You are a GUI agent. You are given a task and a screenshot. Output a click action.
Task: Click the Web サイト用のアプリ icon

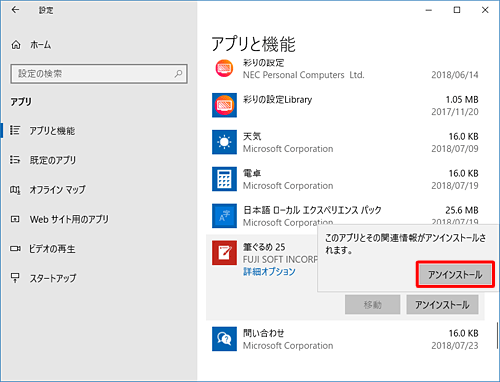pyautogui.click(x=15, y=219)
